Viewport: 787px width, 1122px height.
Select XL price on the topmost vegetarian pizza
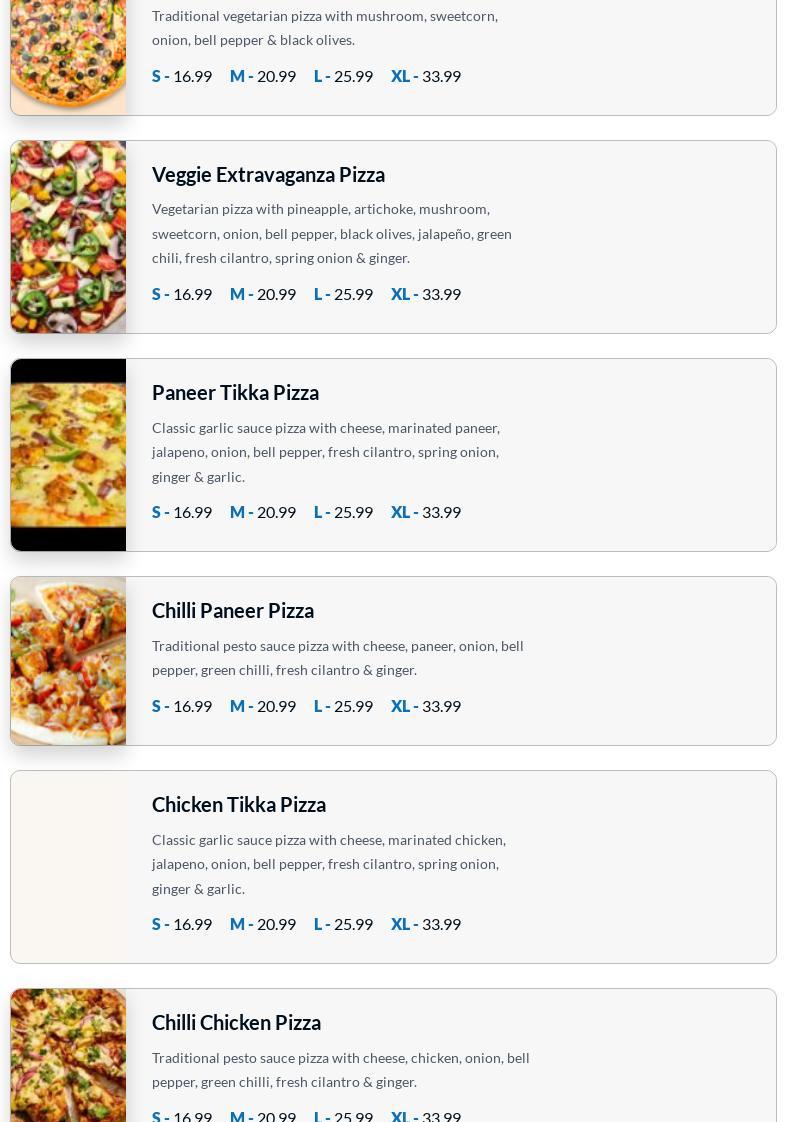[x=426, y=76]
